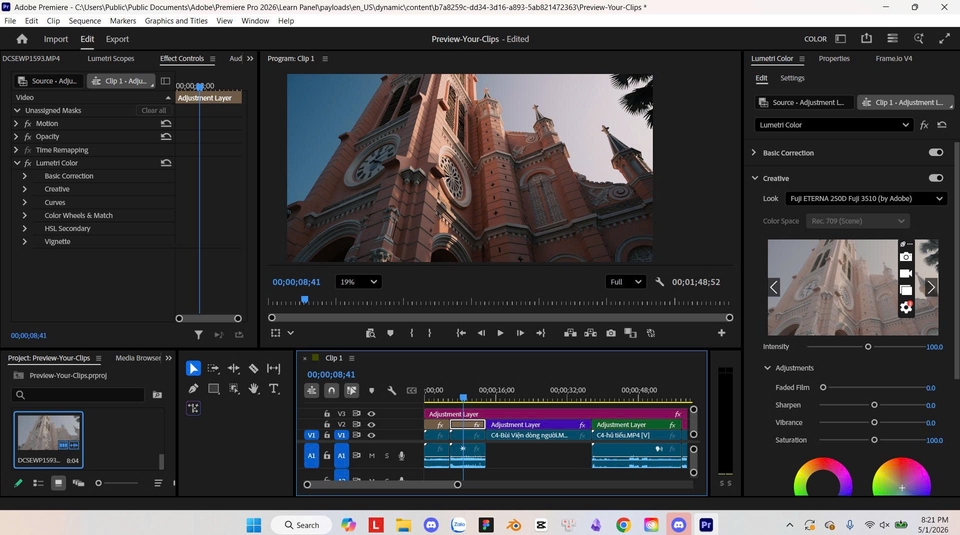Select the Hand tool
This screenshot has width=960, height=535.
253,389
